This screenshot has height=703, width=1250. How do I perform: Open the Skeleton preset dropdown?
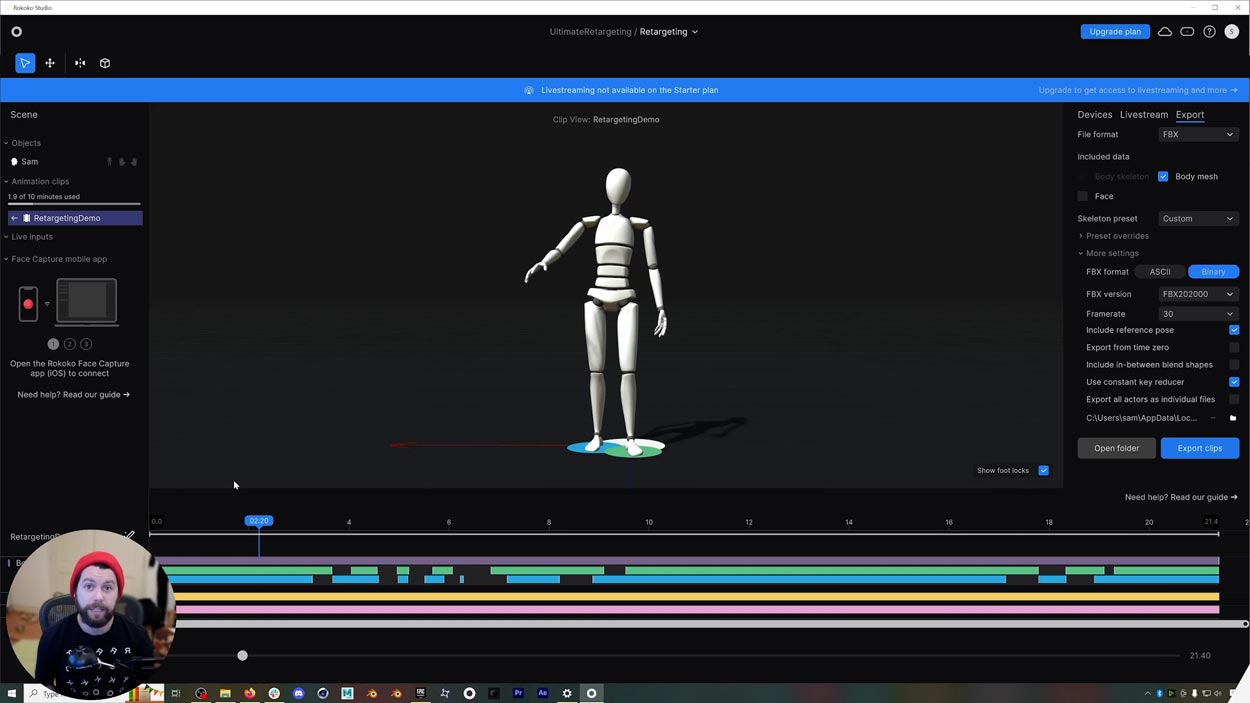[1198, 218]
